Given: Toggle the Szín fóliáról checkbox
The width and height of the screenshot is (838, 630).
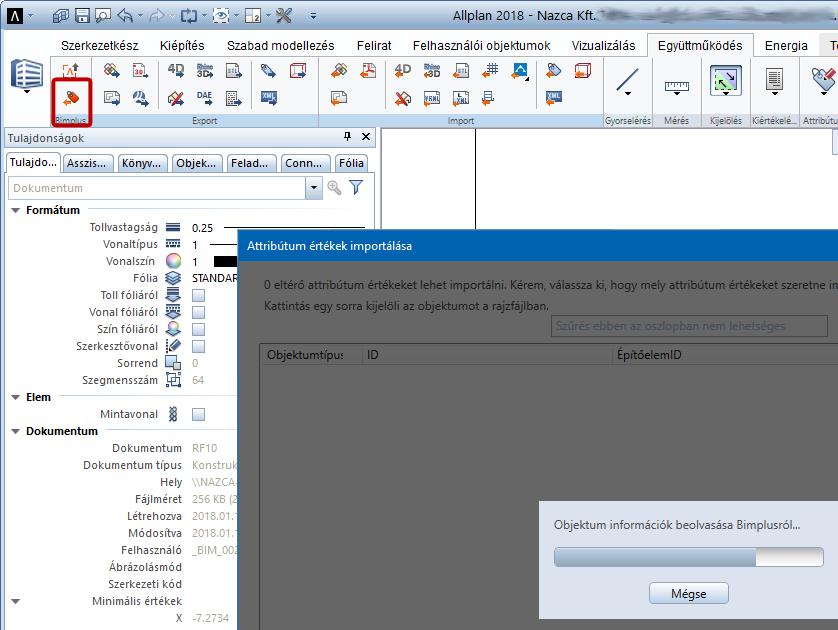Looking at the screenshot, I should [198, 329].
